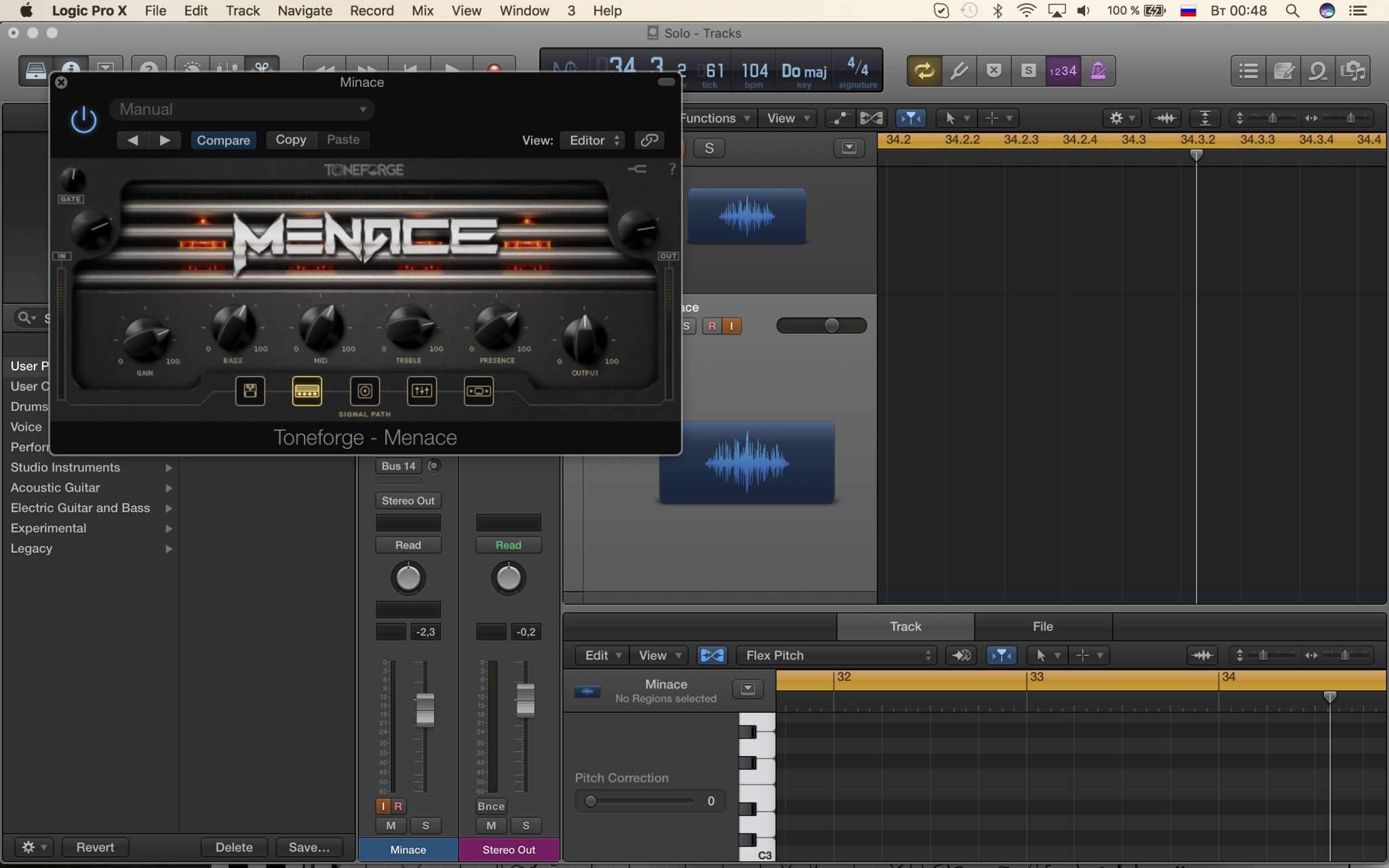Open the amp section in signal path
This screenshot has width=1389, height=868.
pyautogui.click(x=307, y=391)
